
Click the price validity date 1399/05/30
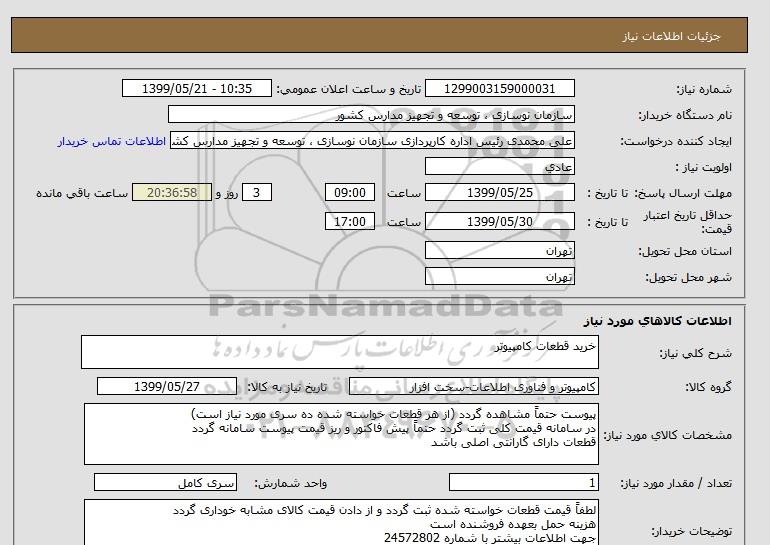(x=499, y=221)
